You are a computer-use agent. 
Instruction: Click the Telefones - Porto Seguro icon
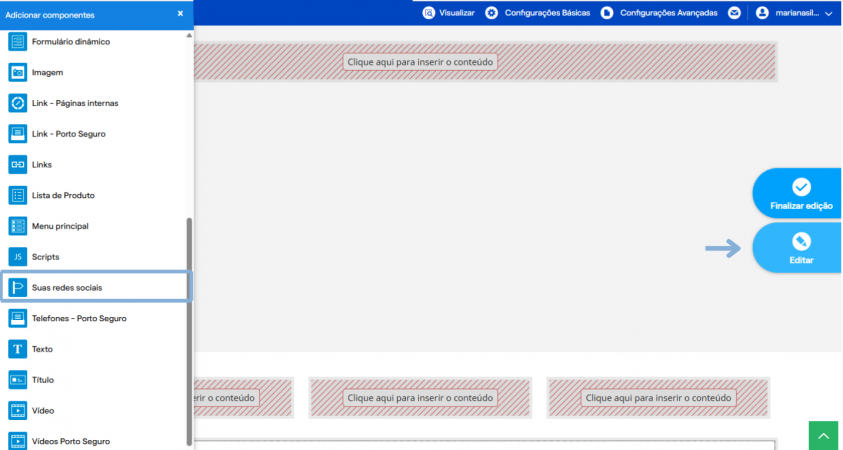point(18,318)
